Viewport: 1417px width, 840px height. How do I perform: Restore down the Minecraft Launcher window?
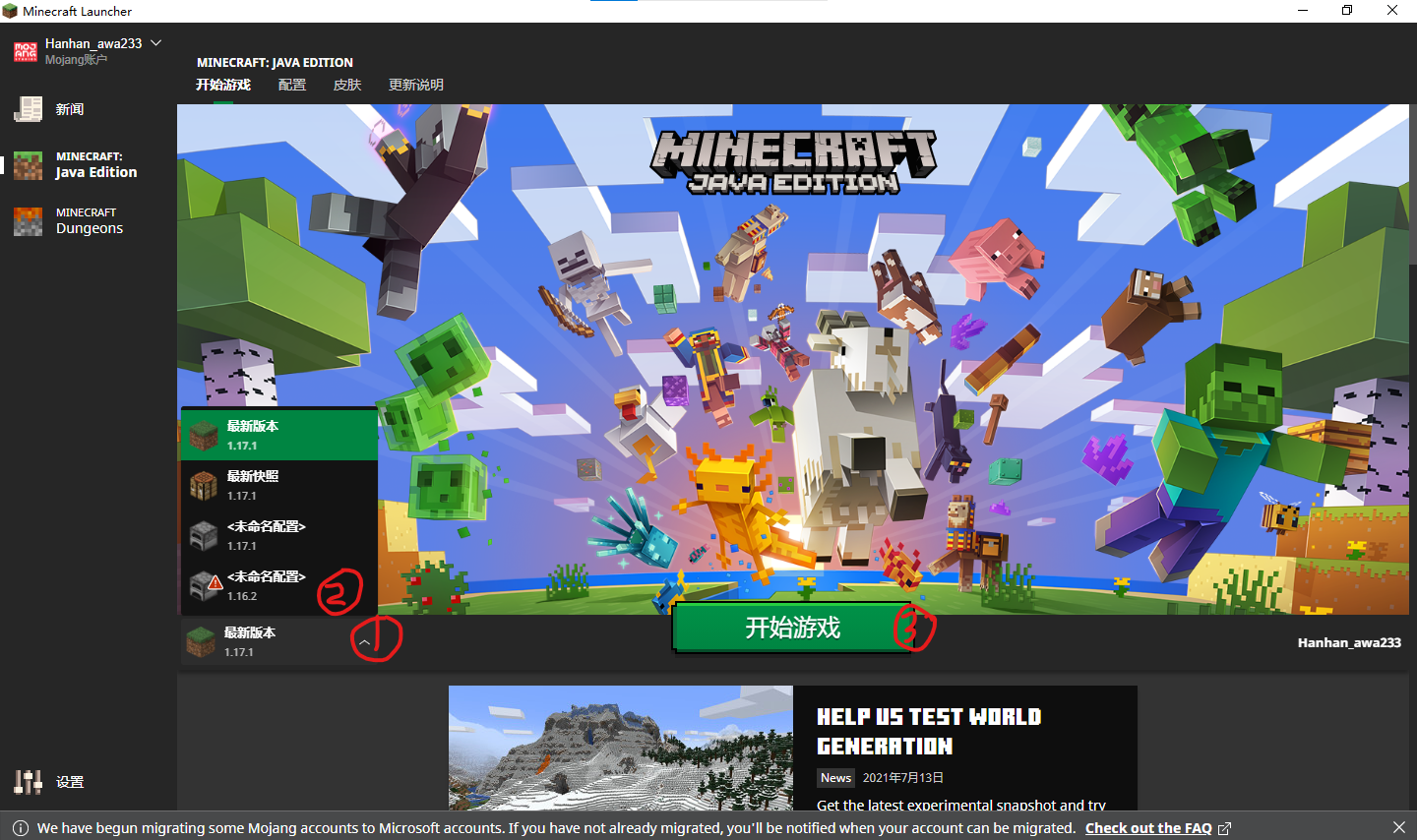(1347, 11)
